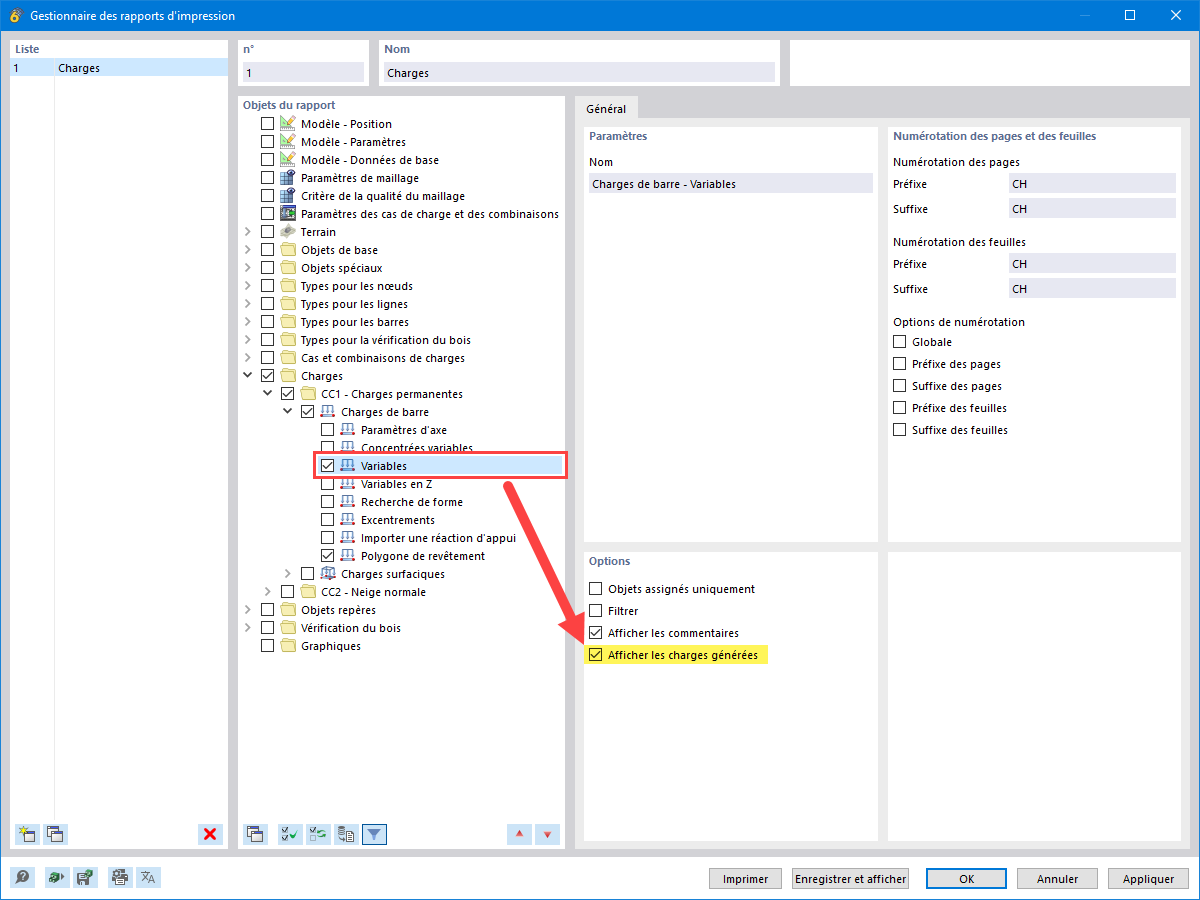Image resolution: width=1200 pixels, height=900 pixels.
Task: Click the language translation icon
Action: coord(148,877)
